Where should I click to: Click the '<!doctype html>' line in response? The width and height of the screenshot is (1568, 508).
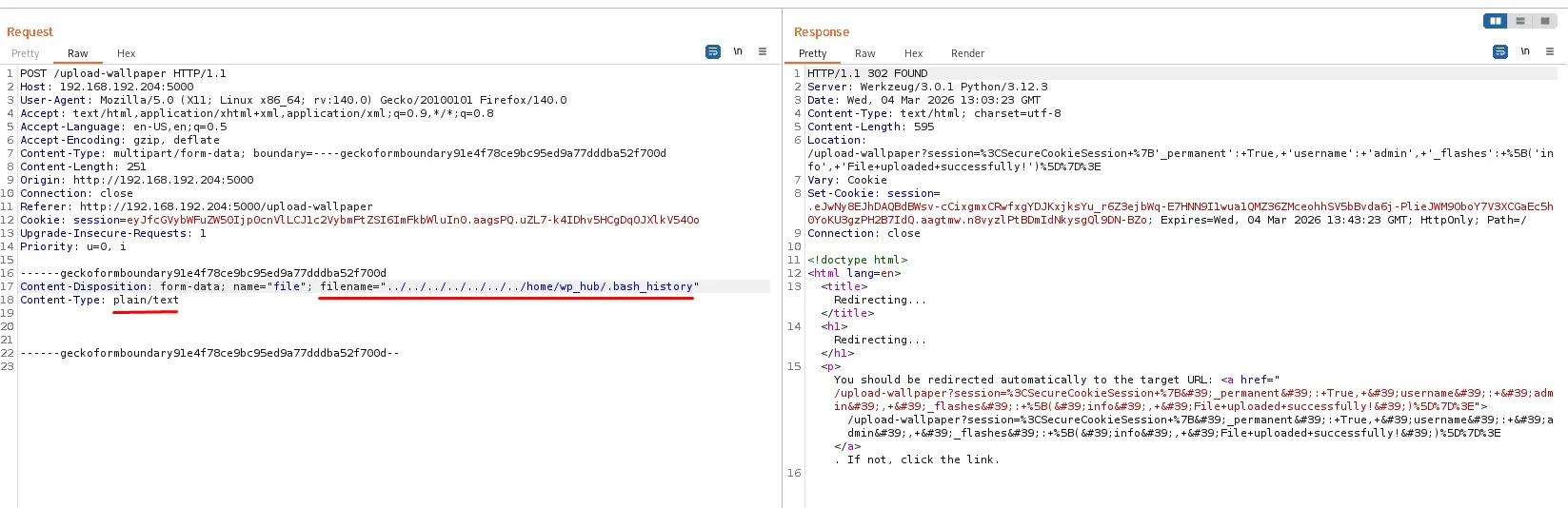coord(858,260)
